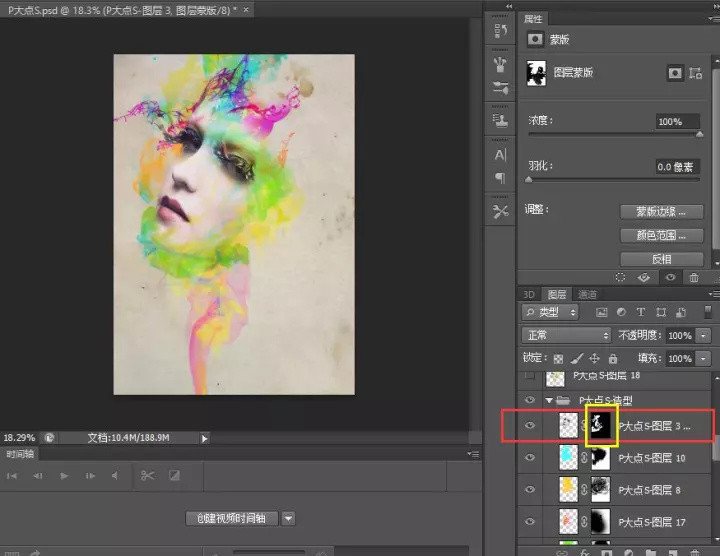
Task: Click the 蒙版边缘... button
Action: point(662,212)
